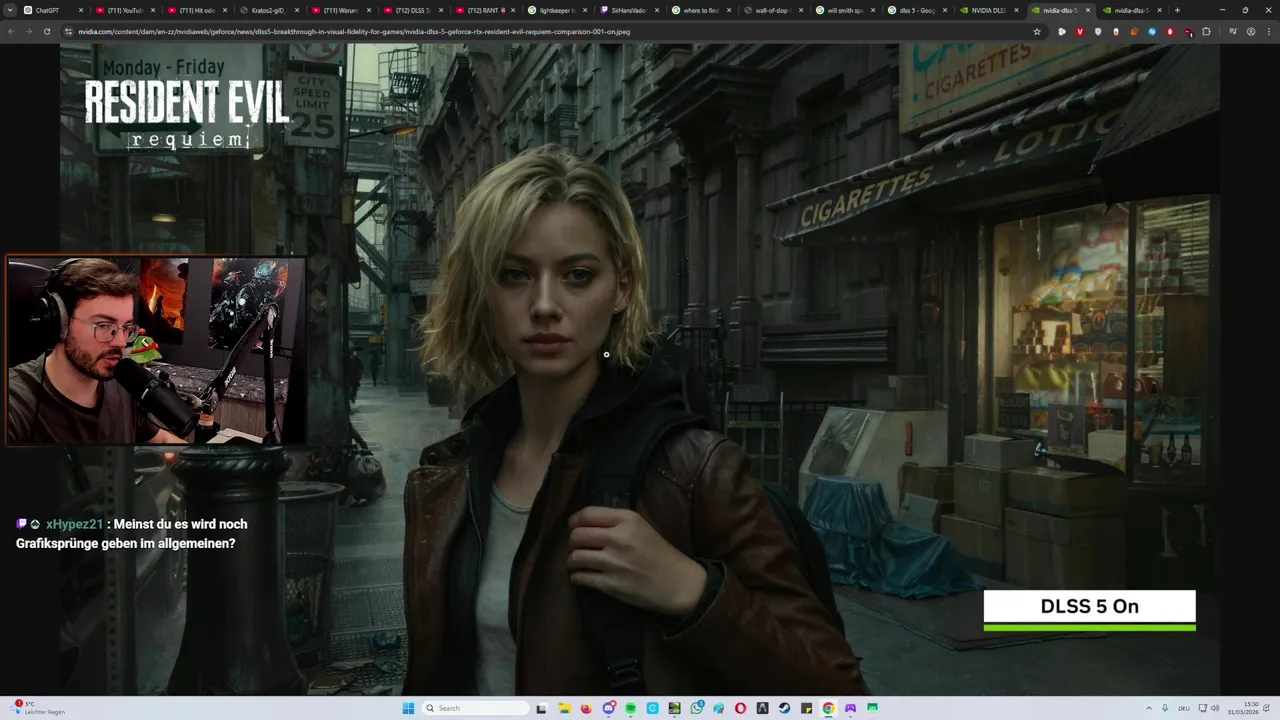
Task: Launch WhatsApp from the taskbar
Action: pos(696,708)
